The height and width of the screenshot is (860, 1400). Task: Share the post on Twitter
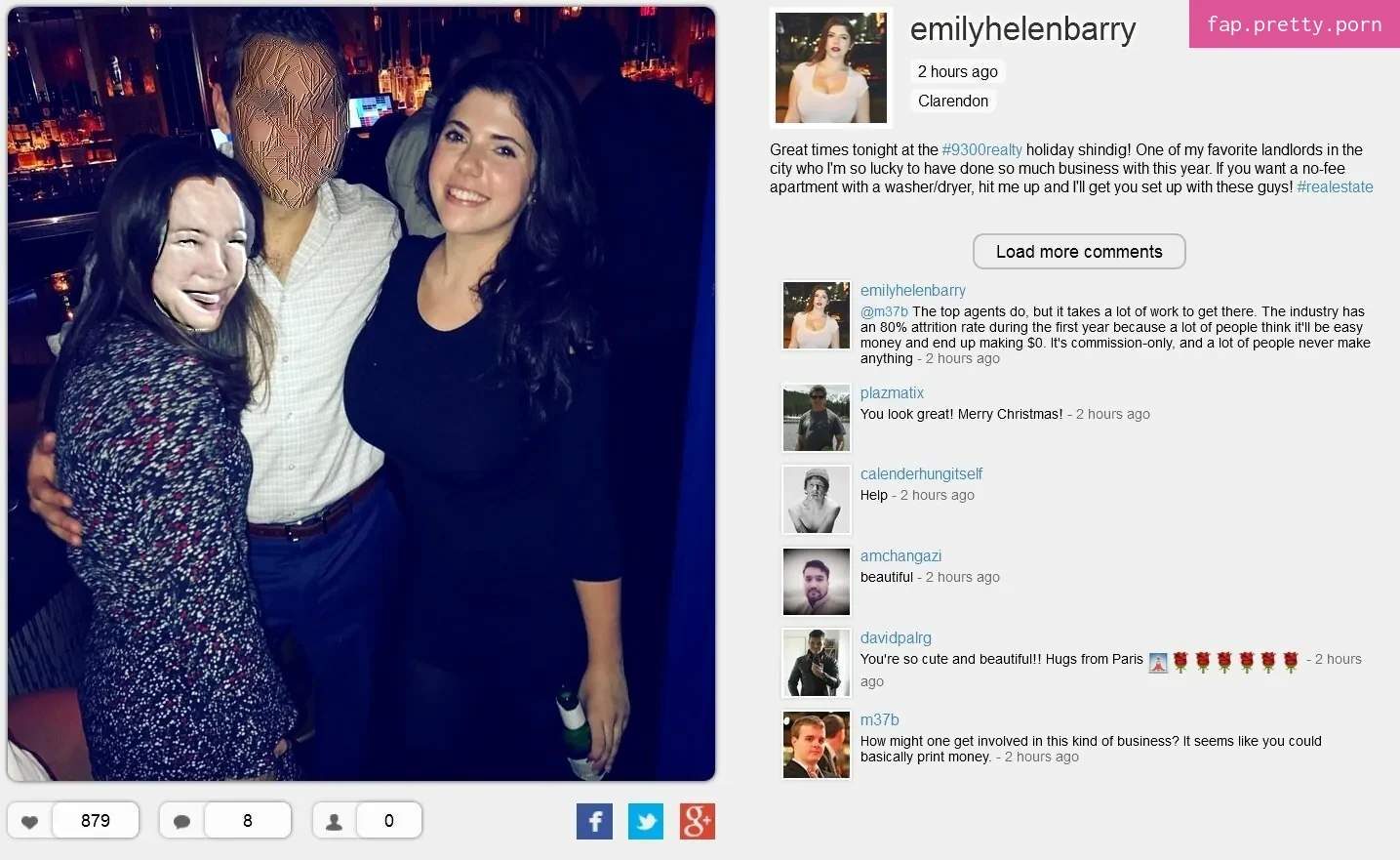pyautogui.click(x=646, y=822)
